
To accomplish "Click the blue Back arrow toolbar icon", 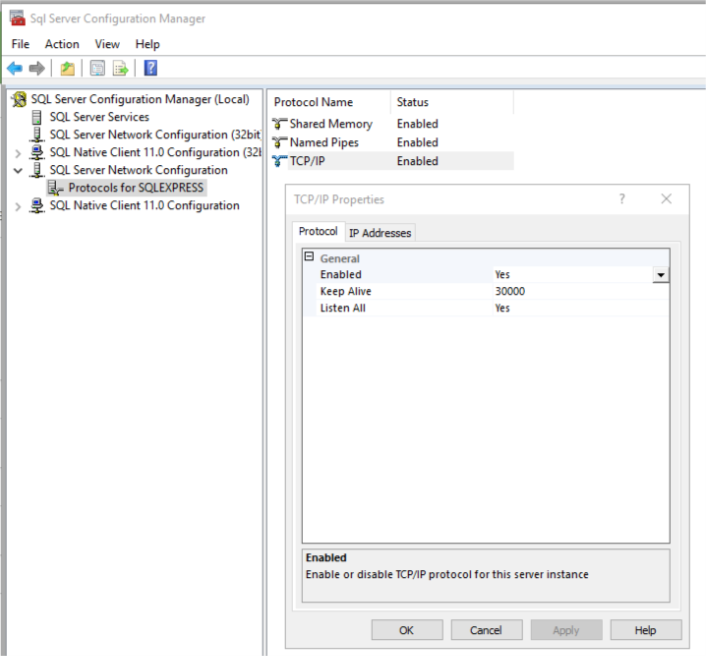I will (15, 68).
